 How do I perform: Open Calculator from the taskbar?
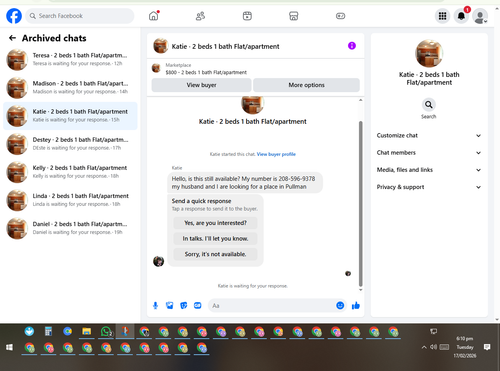pos(48,332)
